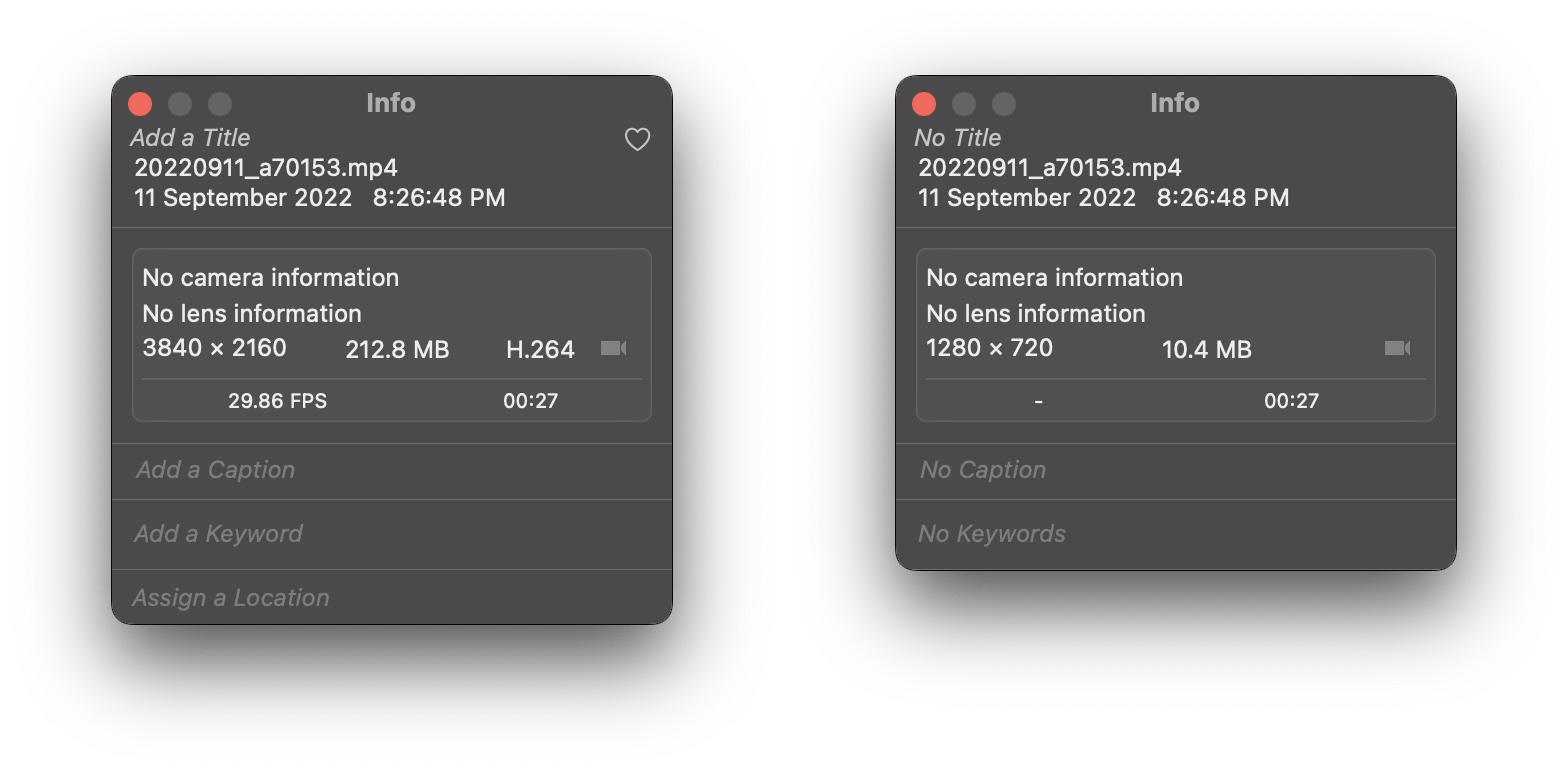Image resolution: width=1568 pixels, height=772 pixels.
Task: Click the Info title bar of right window
Action: pyautogui.click(x=1175, y=103)
